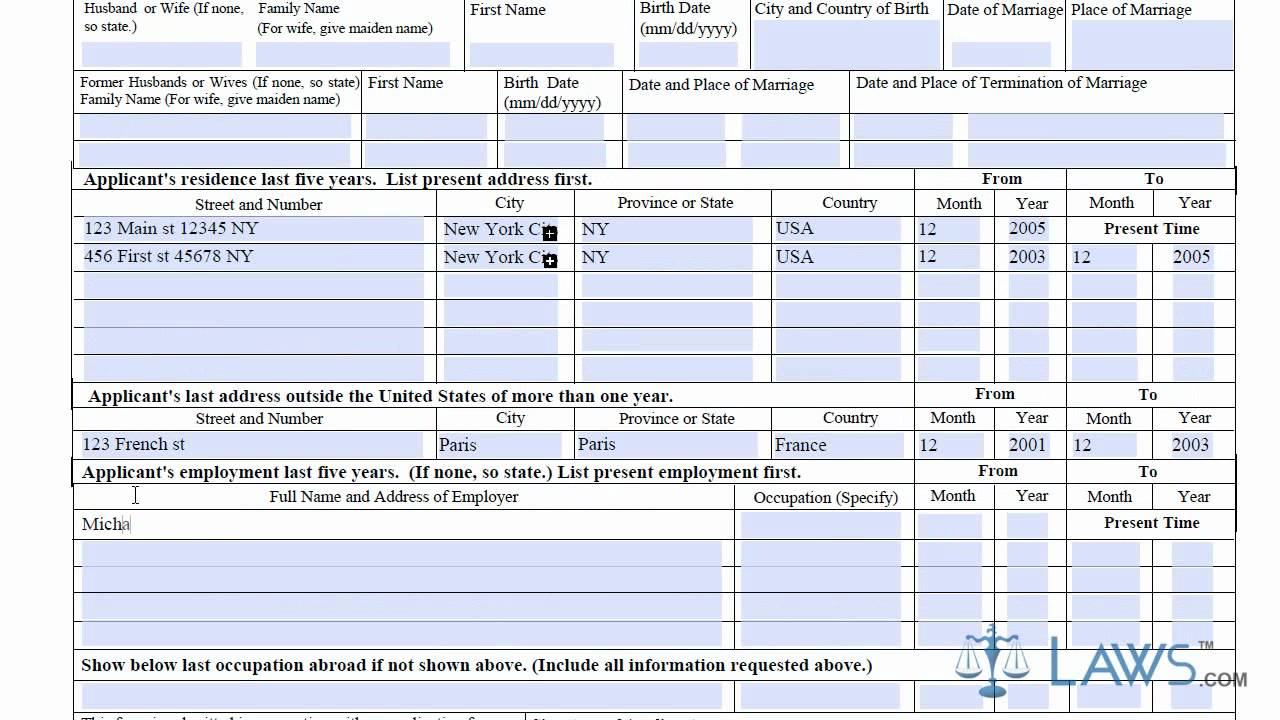Click the first former spouse First Name field
The image size is (1280, 720).
(426, 127)
